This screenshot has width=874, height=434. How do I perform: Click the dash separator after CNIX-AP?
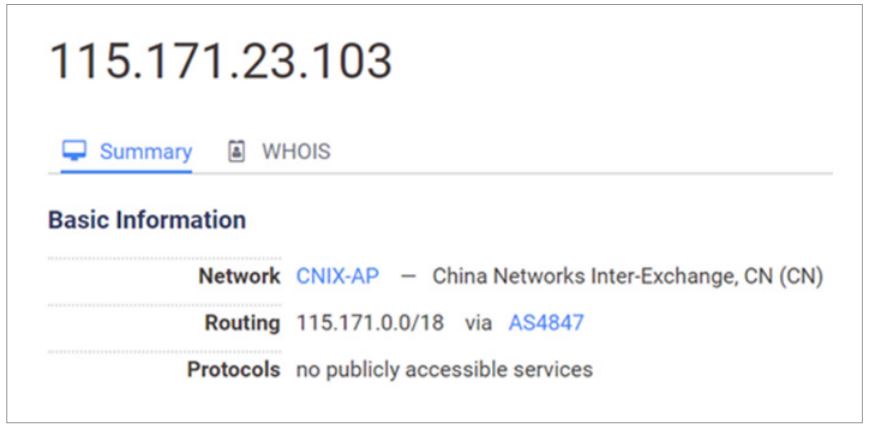click(x=407, y=276)
